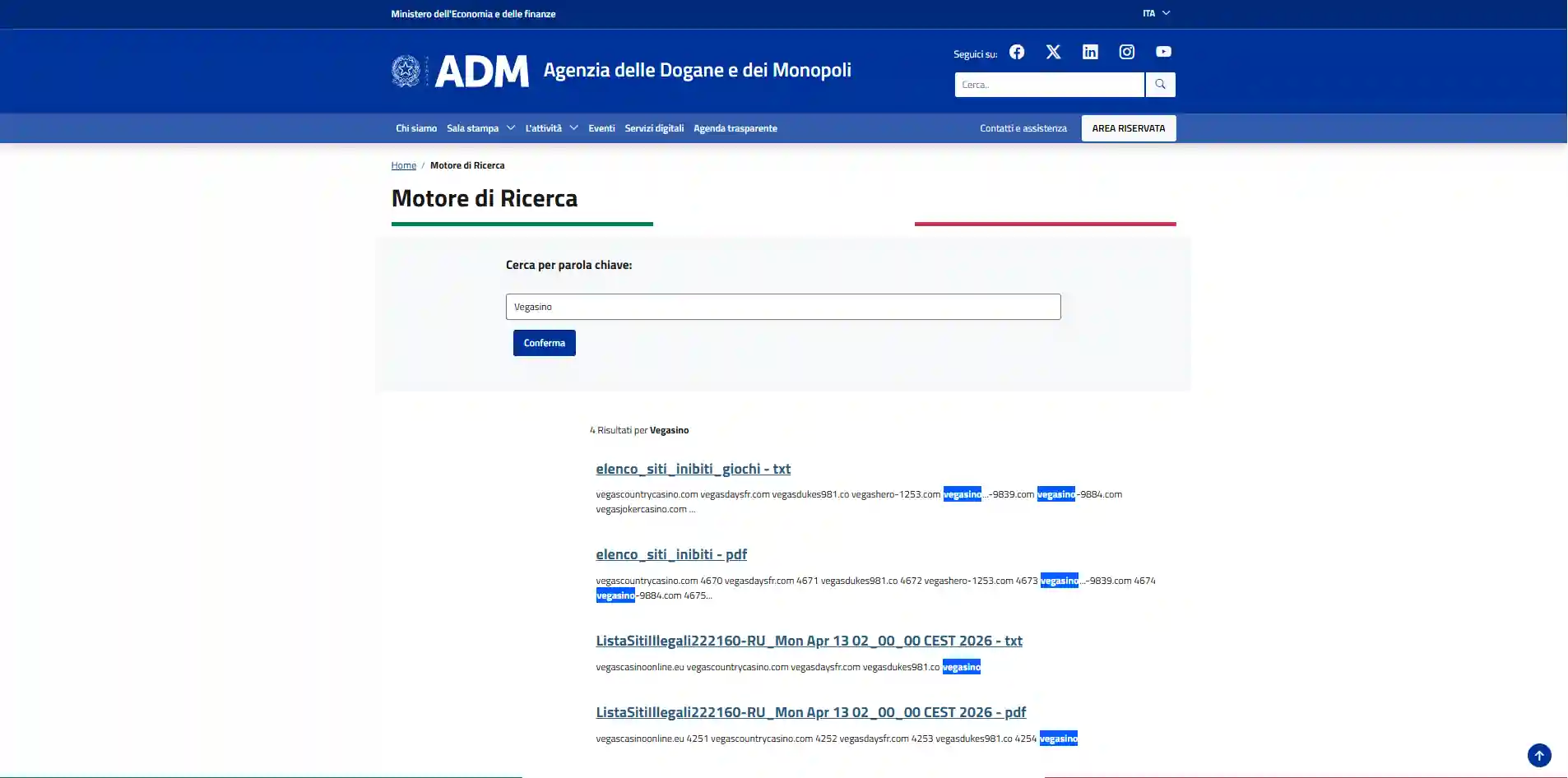Click the Motore di Ricerca page heading

485,198
